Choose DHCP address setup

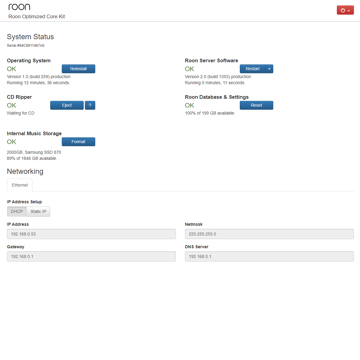click(x=17, y=212)
